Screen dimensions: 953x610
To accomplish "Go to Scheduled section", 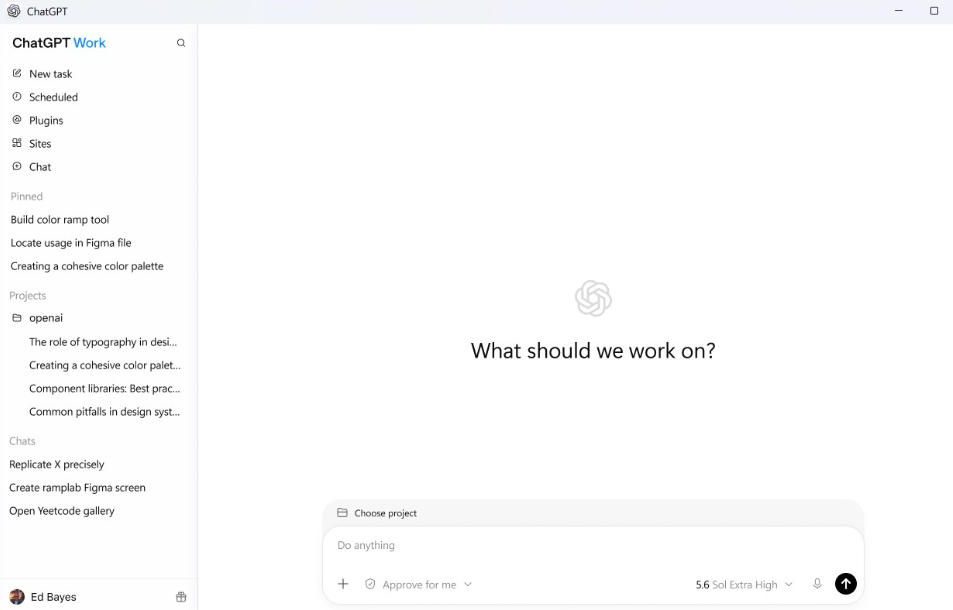I will (x=53, y=97).
